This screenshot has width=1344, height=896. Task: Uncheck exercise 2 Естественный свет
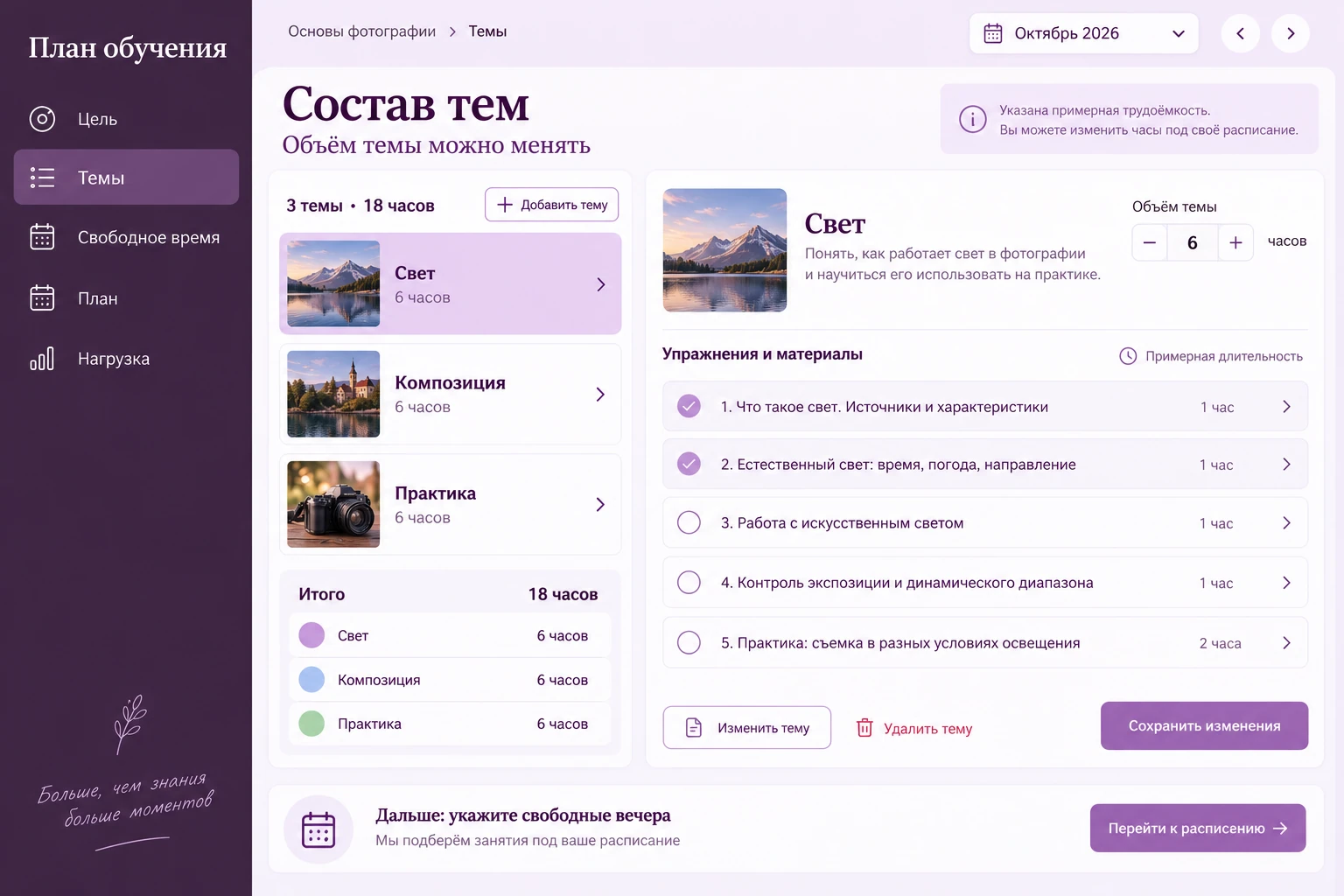(689, 464)
